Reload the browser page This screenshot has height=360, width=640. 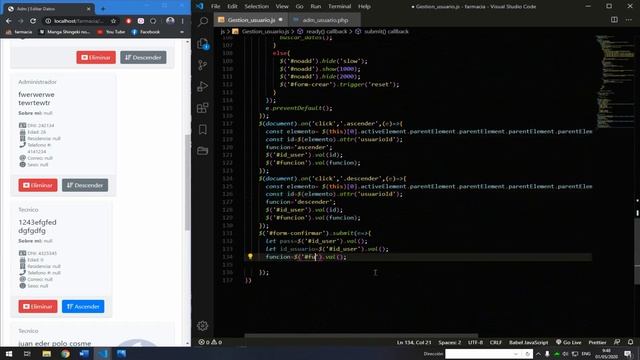coord(33,21)
